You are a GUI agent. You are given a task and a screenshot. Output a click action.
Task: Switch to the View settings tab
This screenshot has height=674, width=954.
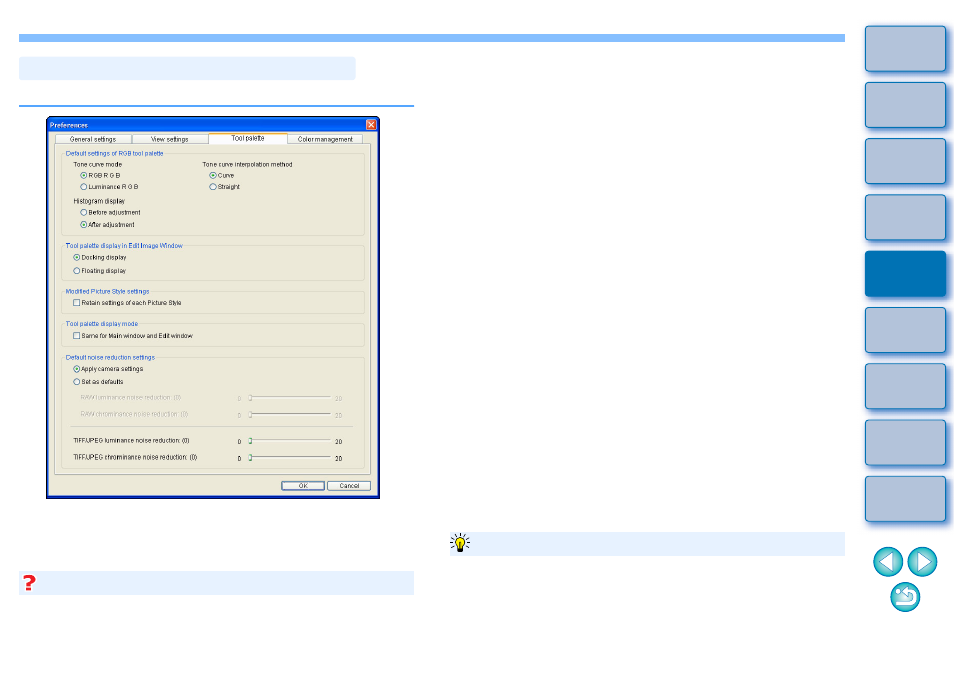(x=170, y=139)
